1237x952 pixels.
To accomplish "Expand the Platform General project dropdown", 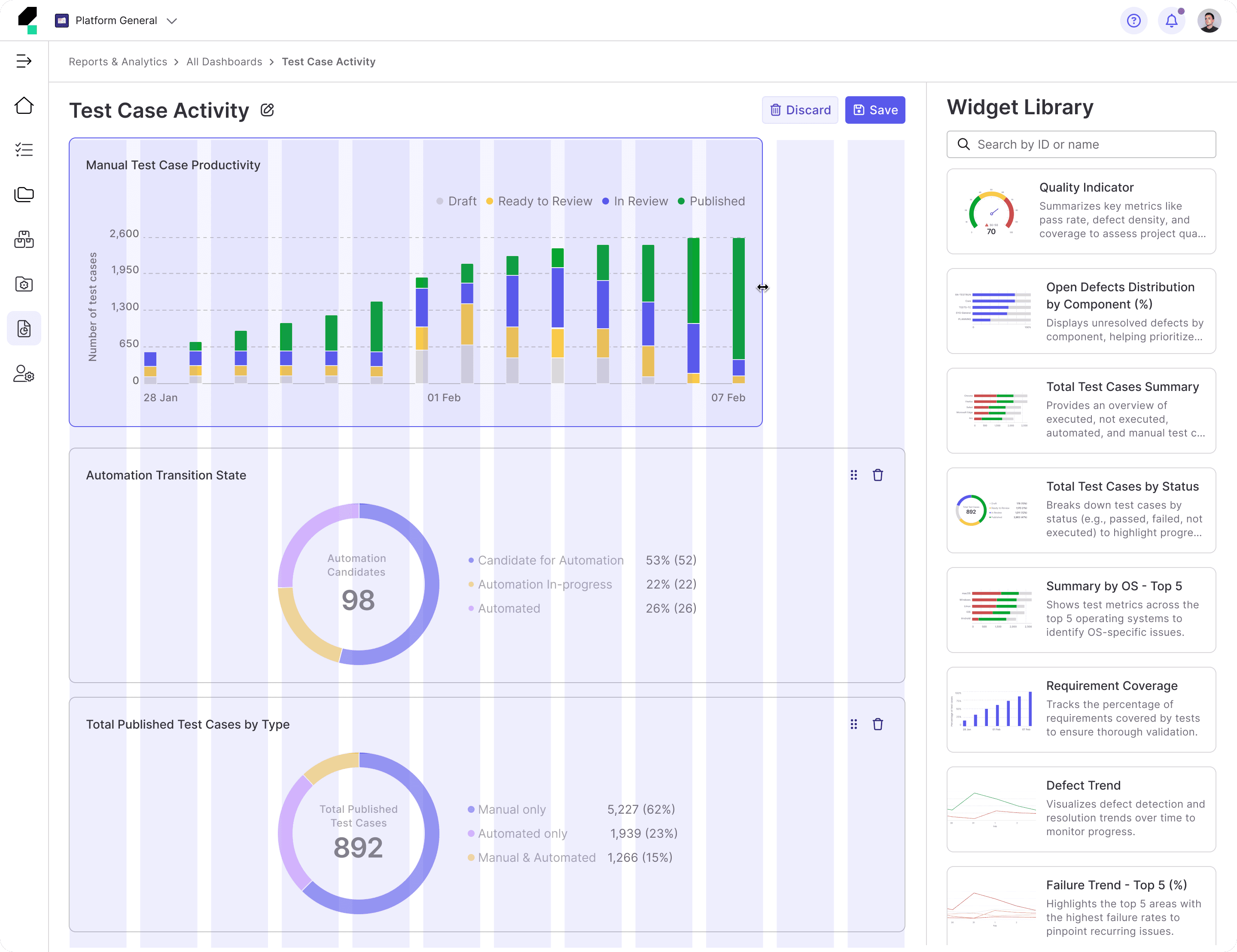I will tap(116, 21).
